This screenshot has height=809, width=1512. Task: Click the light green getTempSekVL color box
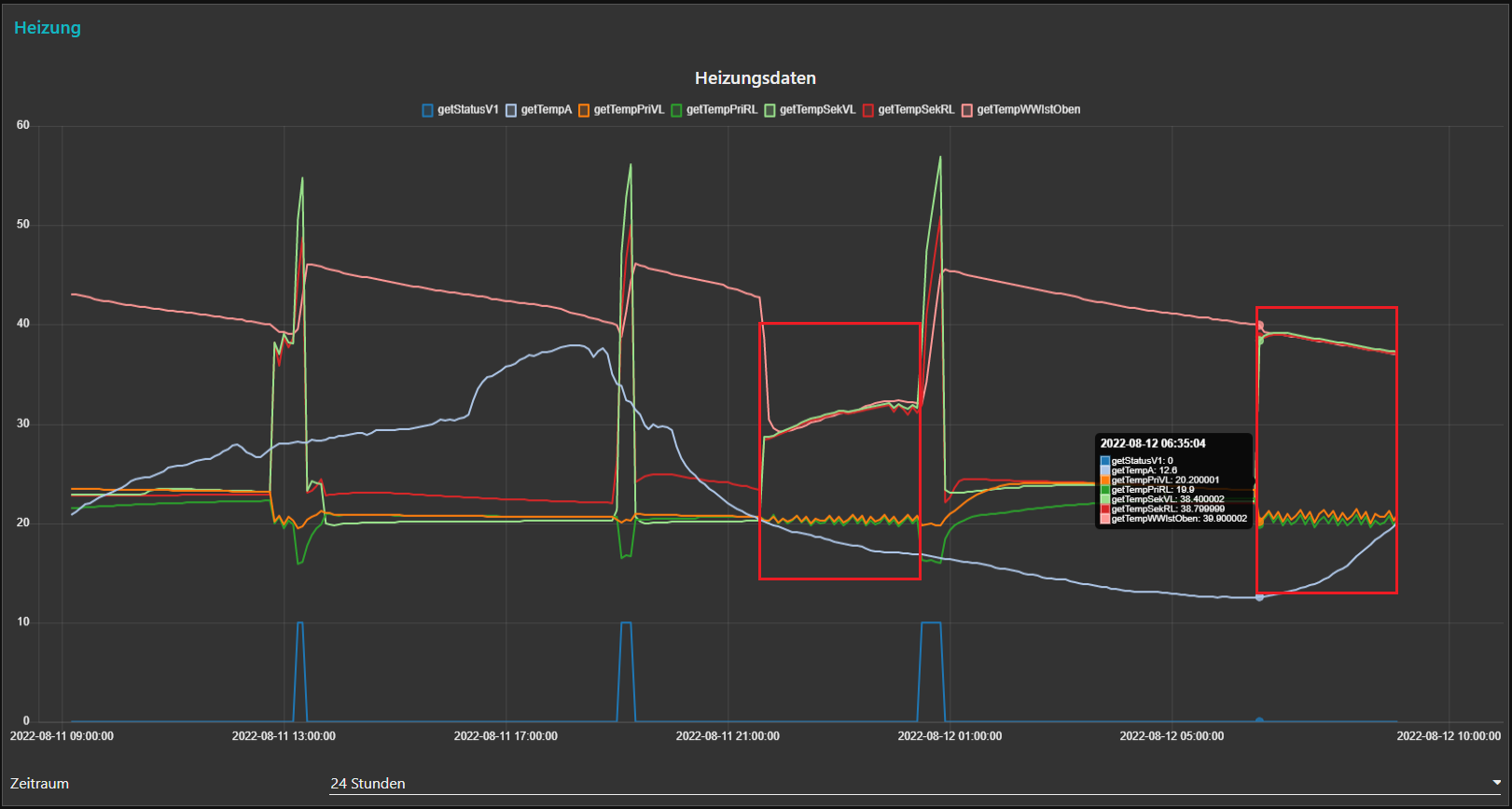[x=770, y=110]
